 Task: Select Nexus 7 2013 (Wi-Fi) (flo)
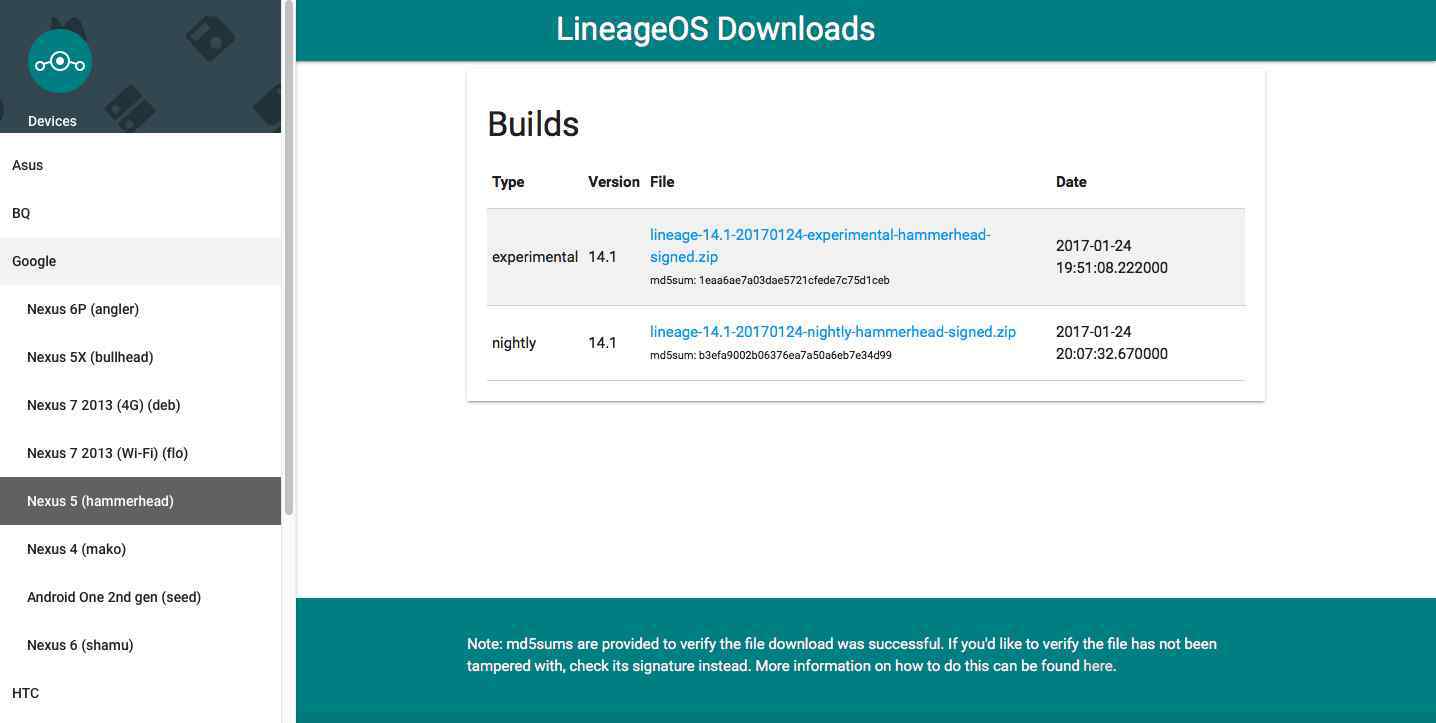pyautogui.click(x=140, y=453)
